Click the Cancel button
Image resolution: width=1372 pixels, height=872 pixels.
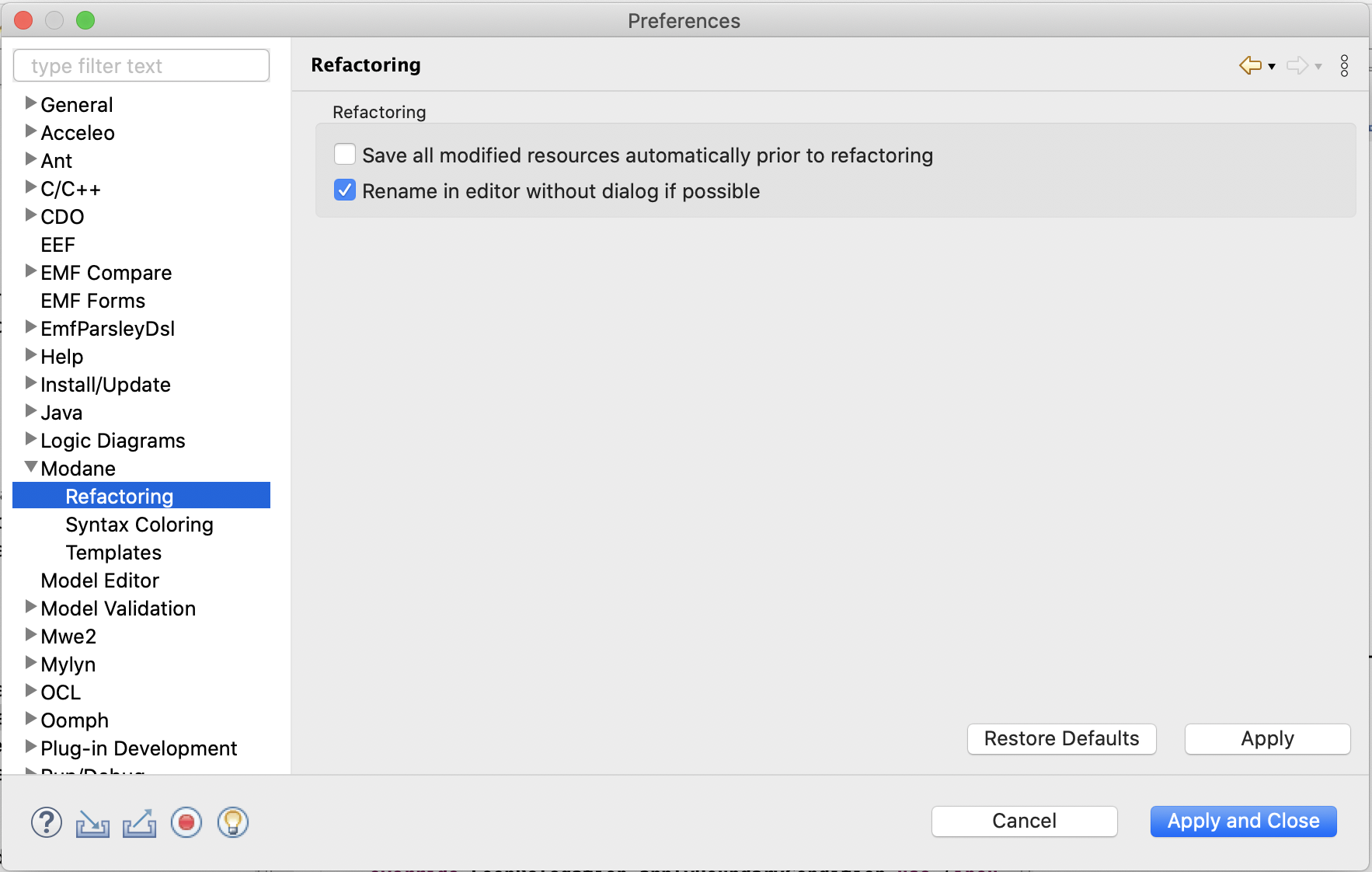pos(1024,821)
